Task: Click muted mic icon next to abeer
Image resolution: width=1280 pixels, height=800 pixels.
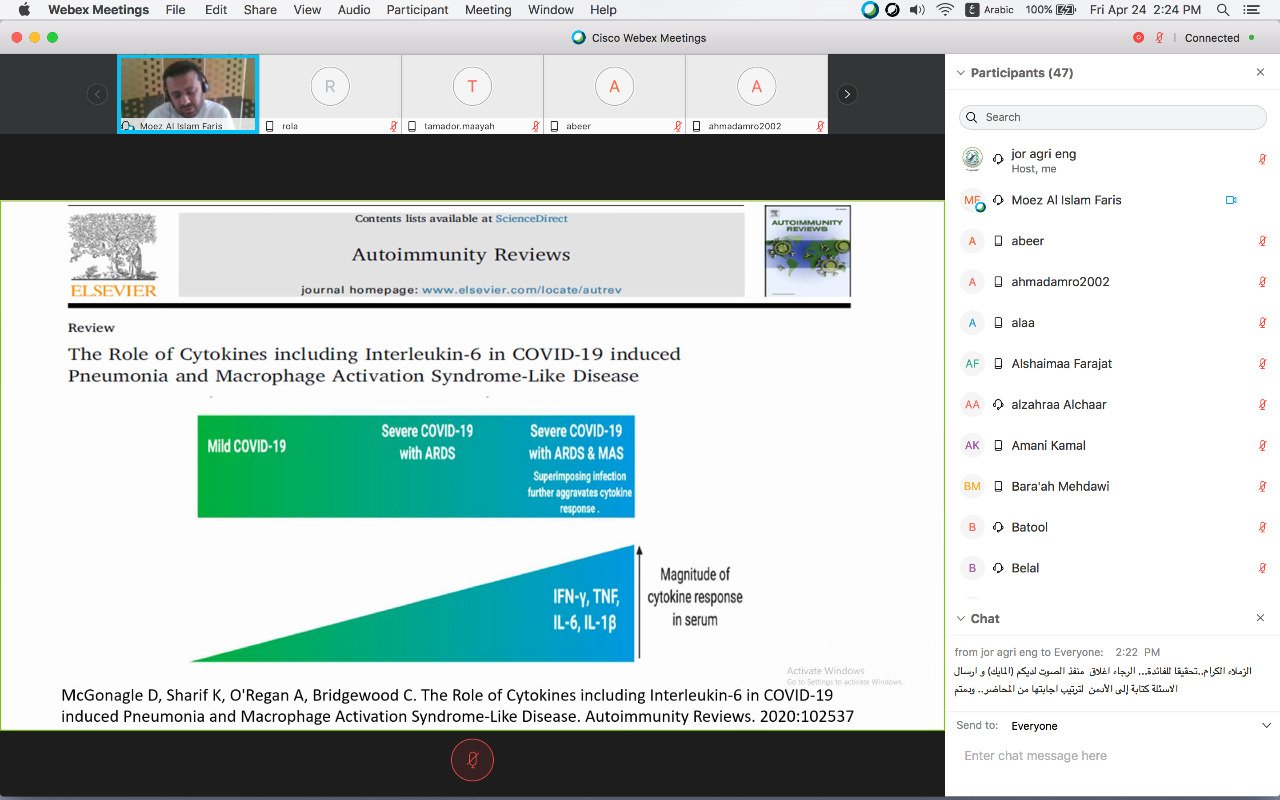Action: pyautogui.click(x=1262, y=241)
